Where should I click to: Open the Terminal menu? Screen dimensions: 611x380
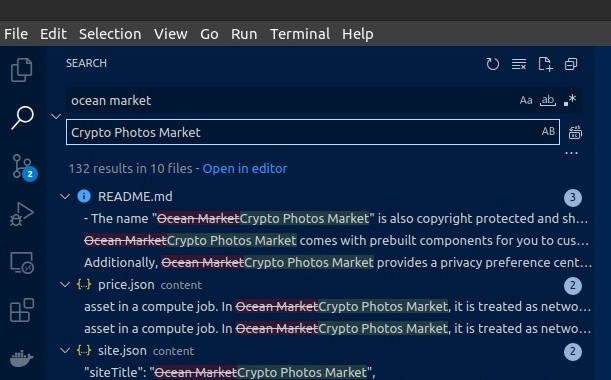300,34
